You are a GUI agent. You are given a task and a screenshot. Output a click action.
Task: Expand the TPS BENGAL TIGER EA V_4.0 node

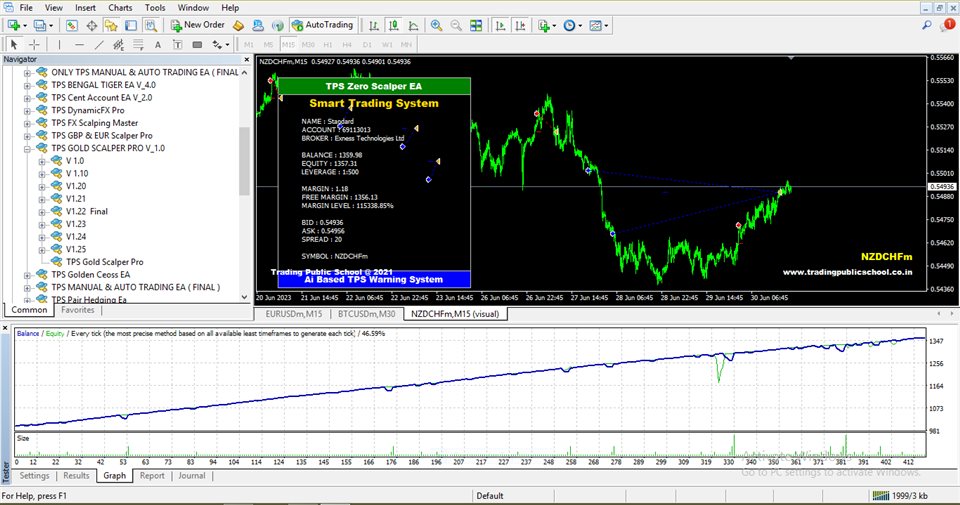(x=27, y=86)
